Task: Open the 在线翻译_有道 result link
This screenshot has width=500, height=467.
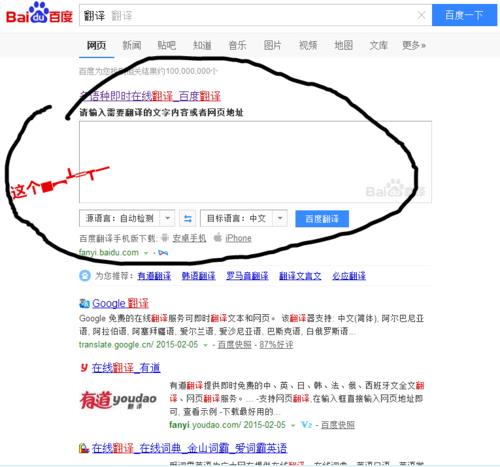Action: [126, 368]
